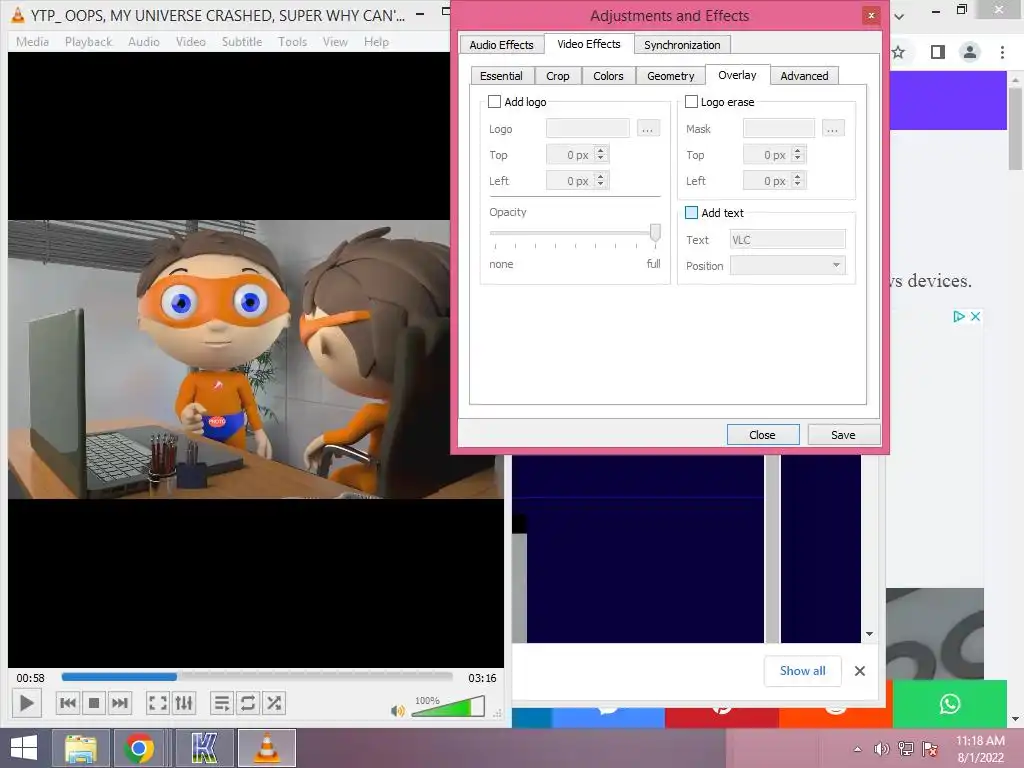Open the Colors sub-tab

[x=608, y=76]
